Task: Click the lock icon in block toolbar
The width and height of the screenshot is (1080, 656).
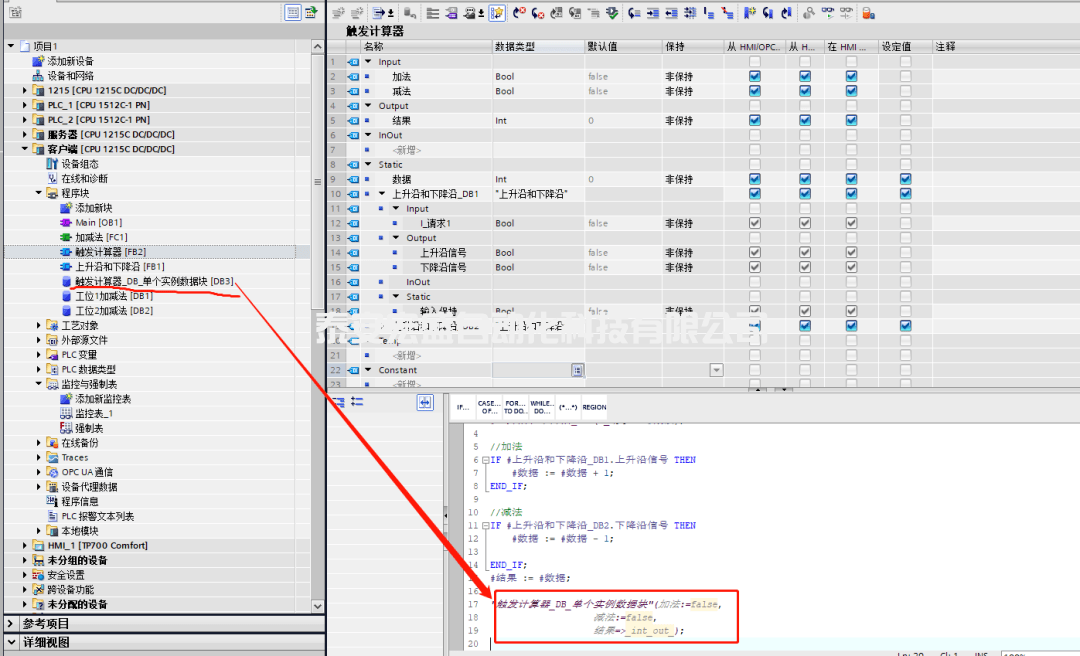Action: tap(868, 13)
